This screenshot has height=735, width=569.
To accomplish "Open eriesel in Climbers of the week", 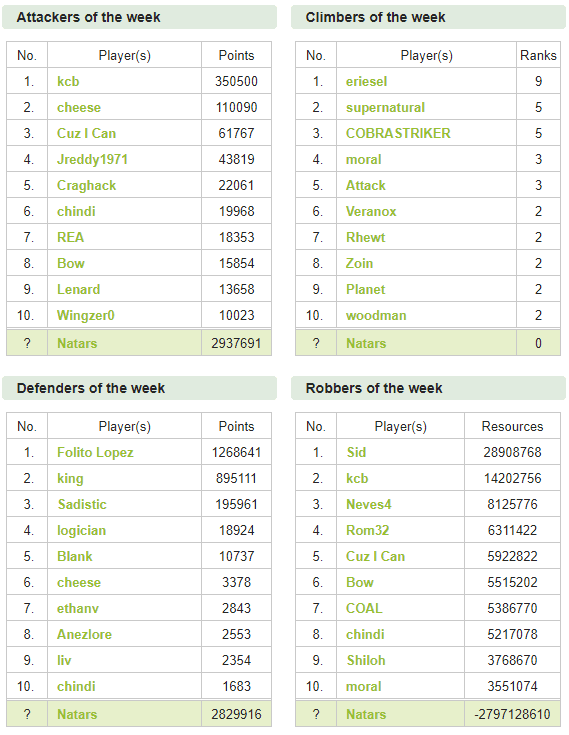I will coord(367,82).
